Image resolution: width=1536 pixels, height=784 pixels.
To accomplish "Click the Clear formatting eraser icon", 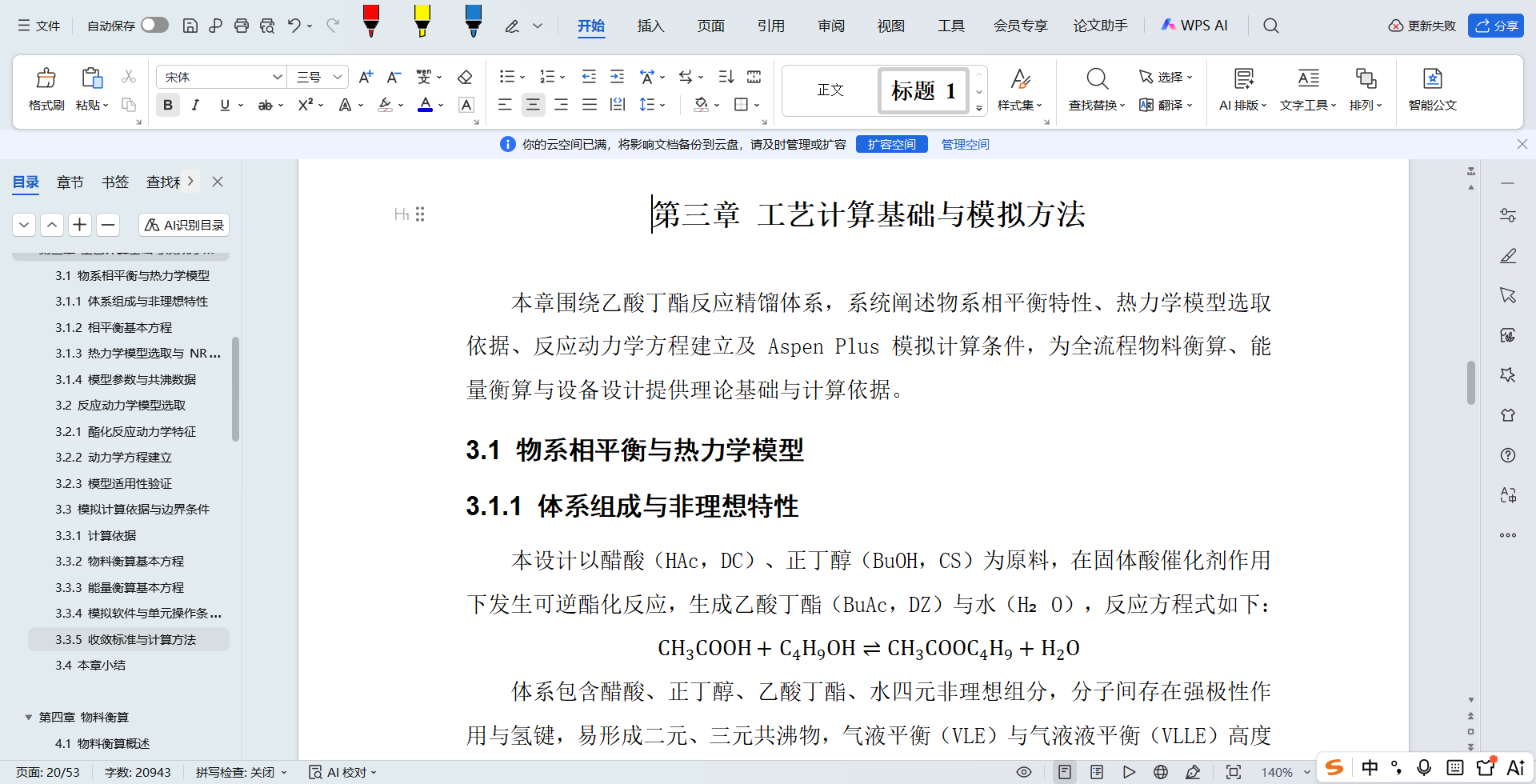I will click(x=465, y=77).
